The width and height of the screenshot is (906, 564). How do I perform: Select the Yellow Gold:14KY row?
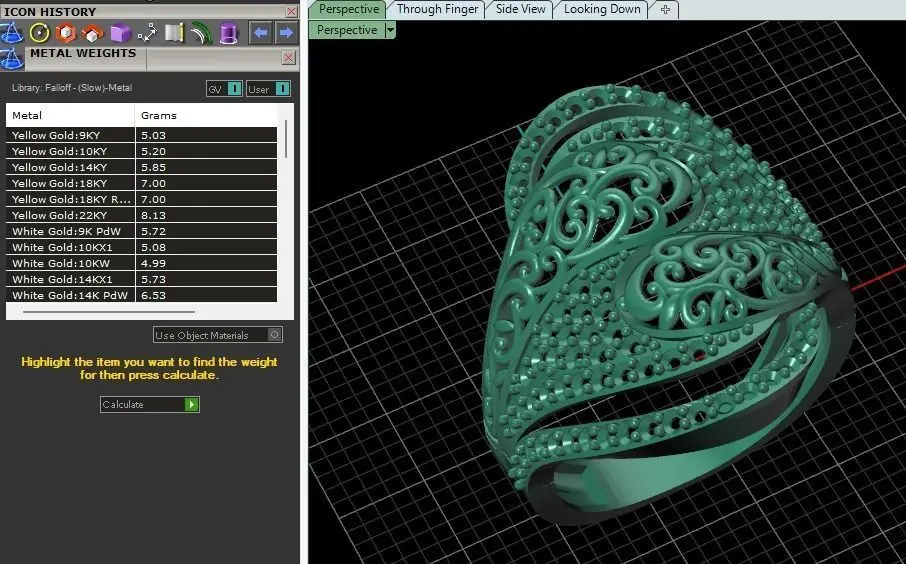(x=142, y=168)
